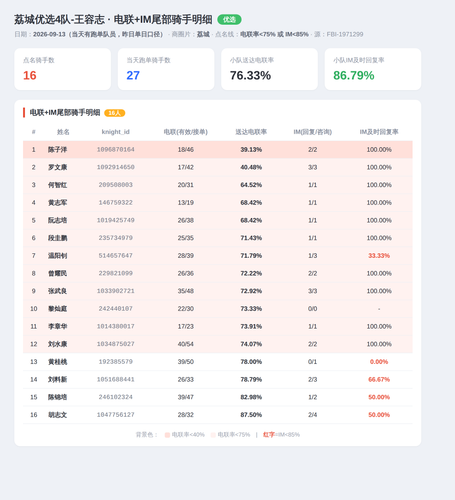Screen dimensions: 455x500
Task: Click the light pink legend swatch for 电联率<75%
Action: point(213,435)
